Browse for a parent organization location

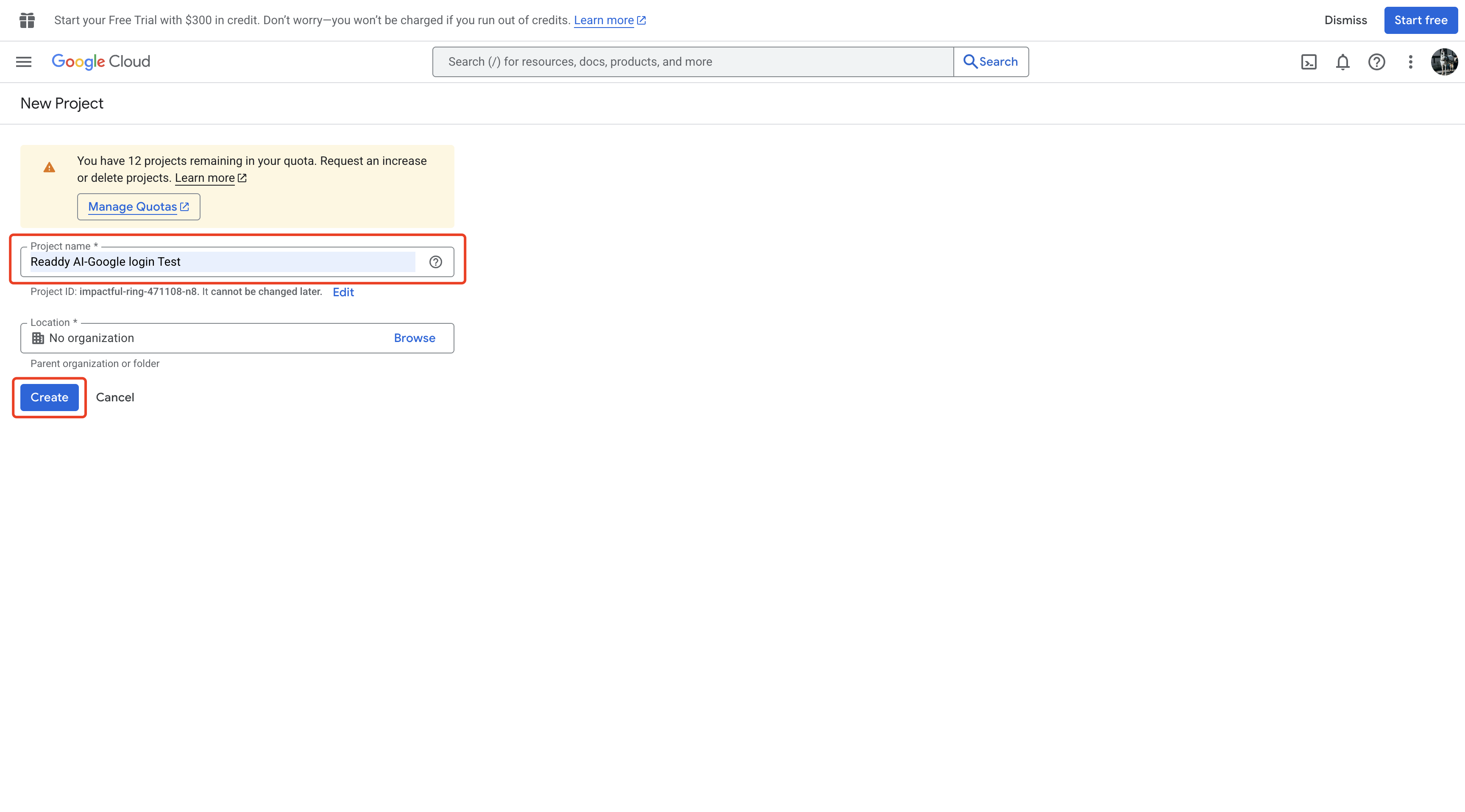(x=414, y=338)
